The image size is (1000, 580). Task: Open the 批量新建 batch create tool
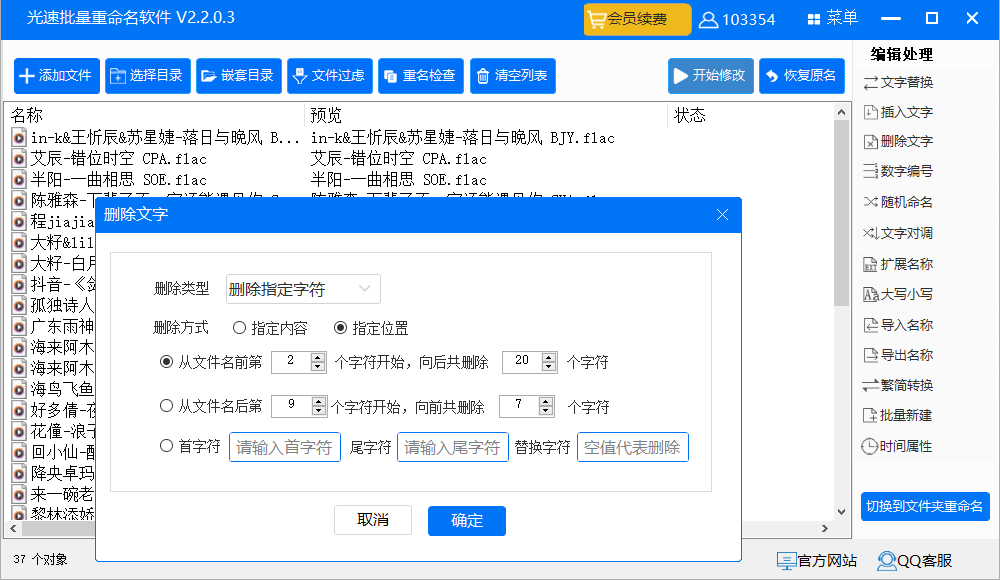[898, 415]
